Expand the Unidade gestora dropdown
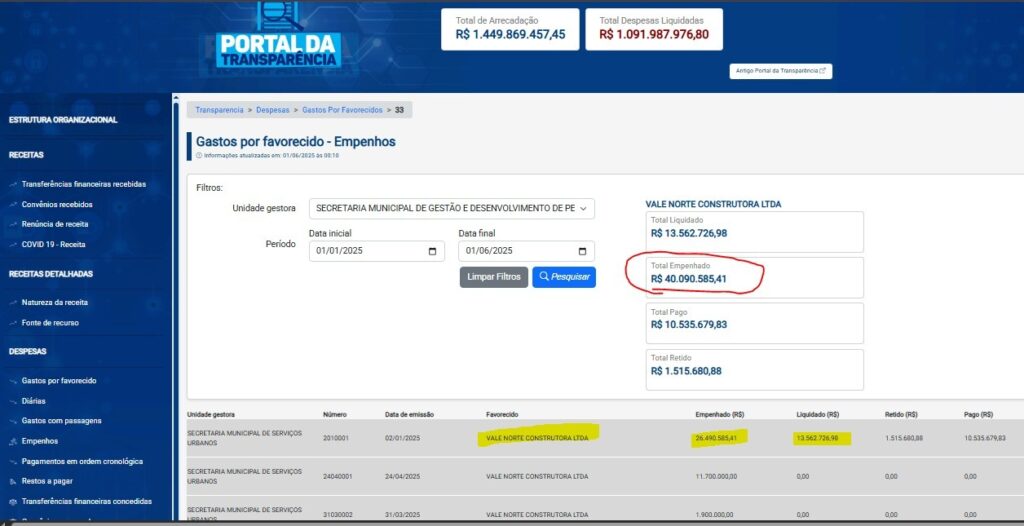The height and width of the screenshot is (526, 1024). (x=452, y=208)
